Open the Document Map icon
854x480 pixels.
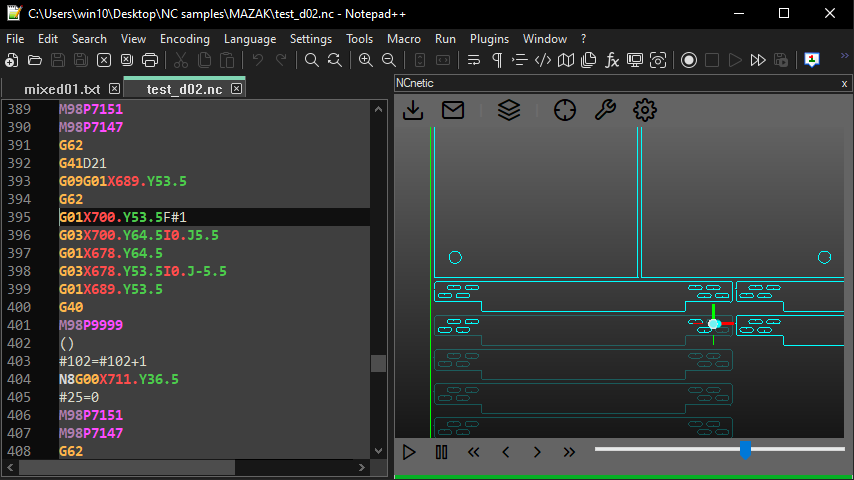tap(566, 60)
